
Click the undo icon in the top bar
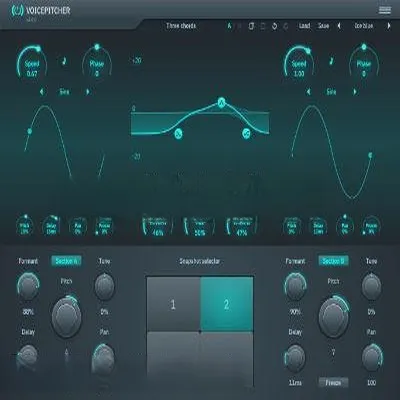(x=274, y=26)
